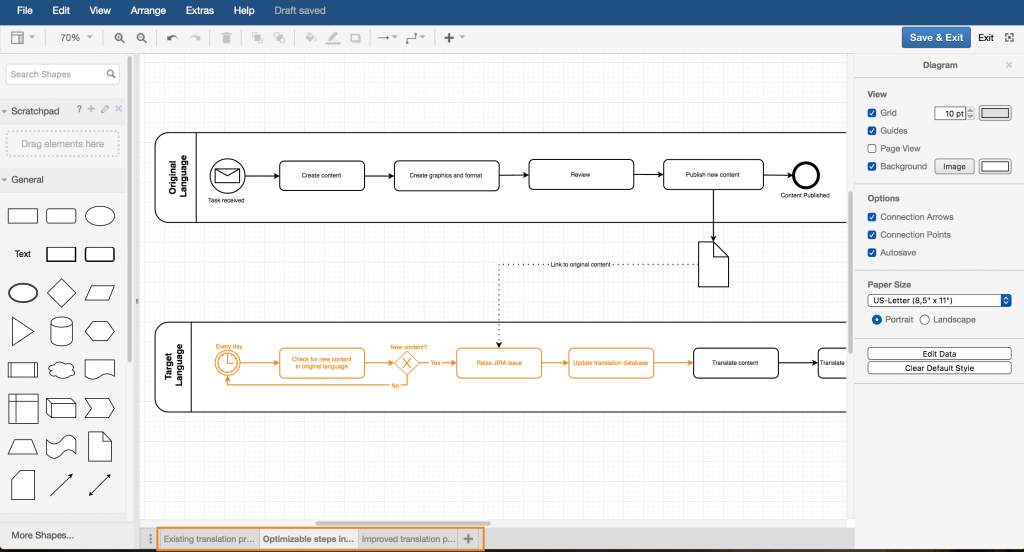The height and width of the screenshot is (552, 1024).
Task: Click the Redo arrow icon
Action: point(195,38)
